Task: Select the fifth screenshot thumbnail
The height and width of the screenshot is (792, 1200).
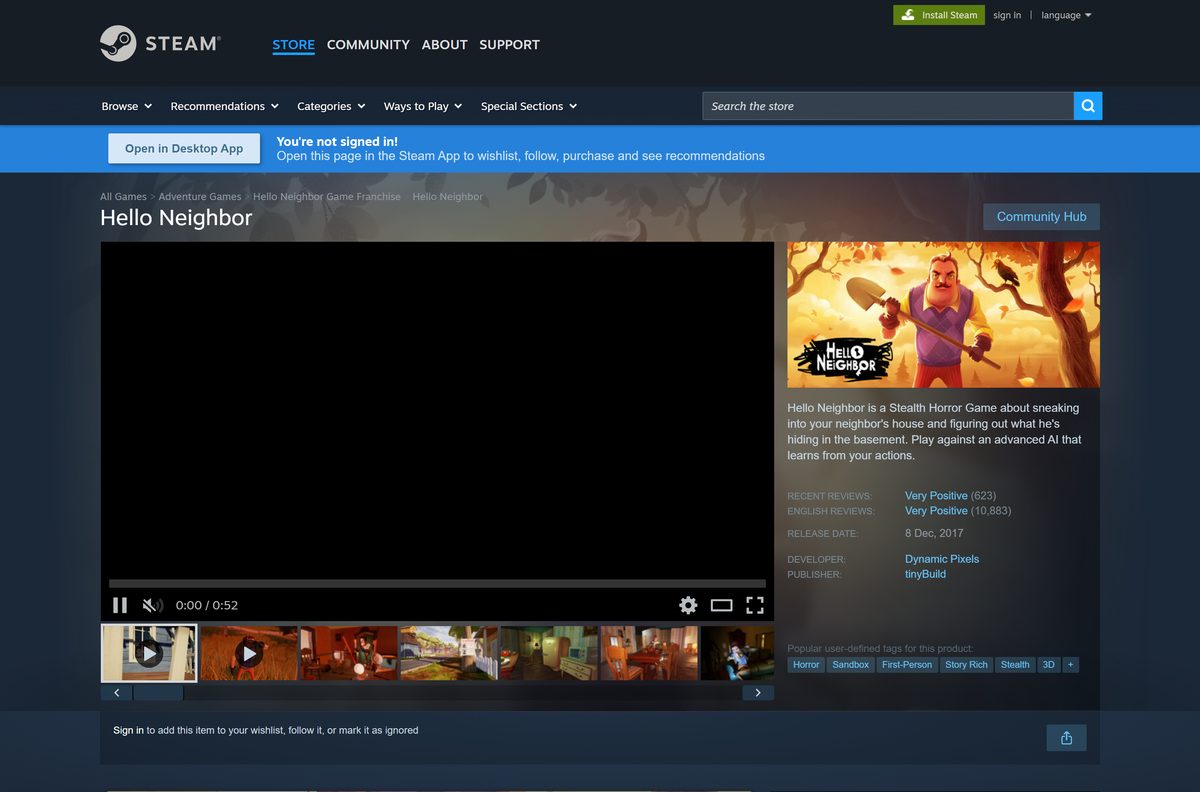Action: (549, 654)
